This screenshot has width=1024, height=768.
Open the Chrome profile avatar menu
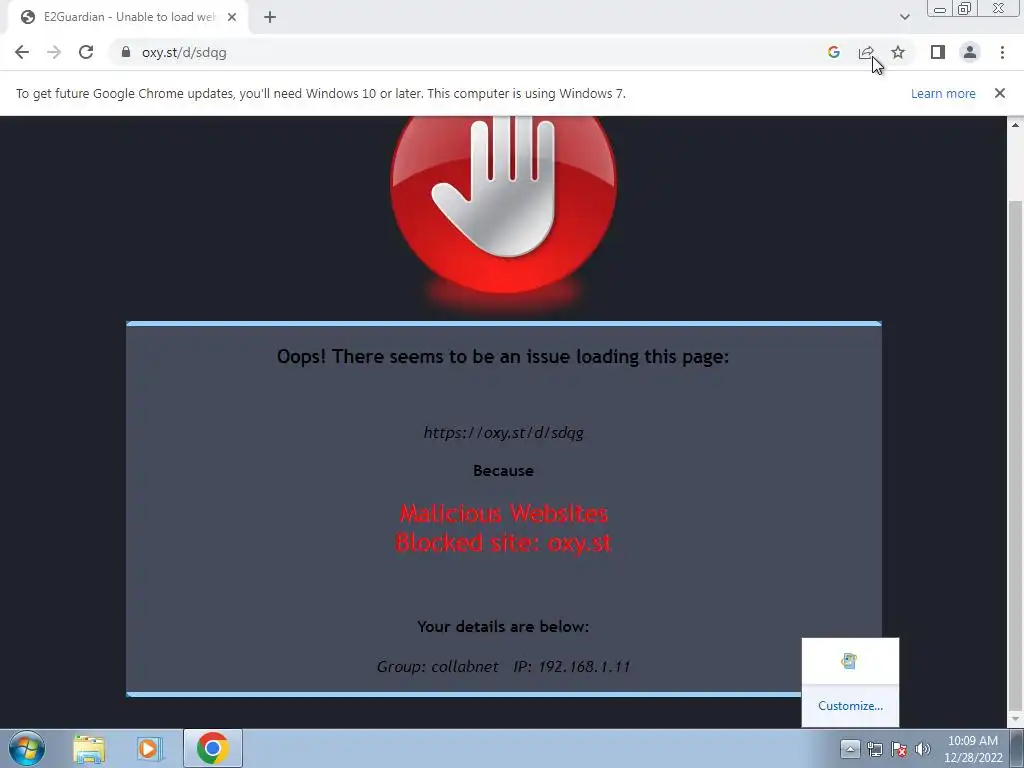(x=970, y=52)
